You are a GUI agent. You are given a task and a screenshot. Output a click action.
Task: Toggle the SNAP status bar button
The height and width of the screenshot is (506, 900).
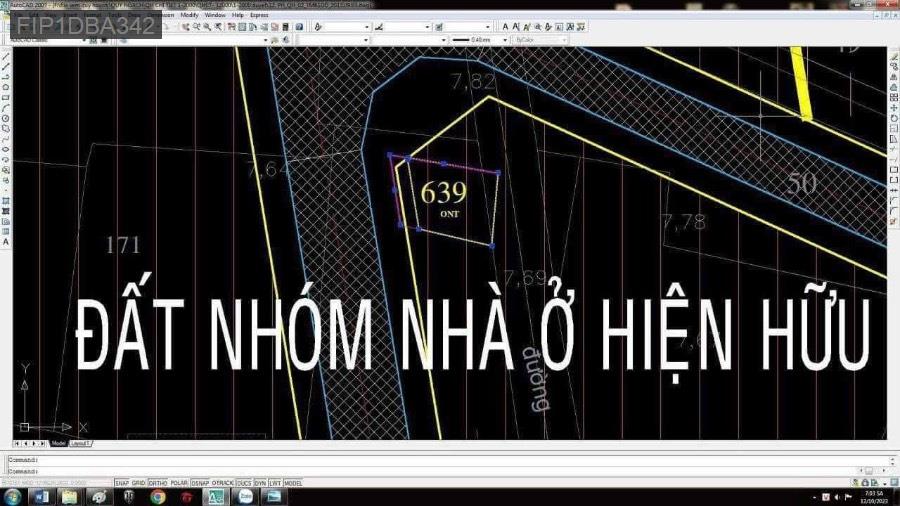122,482
